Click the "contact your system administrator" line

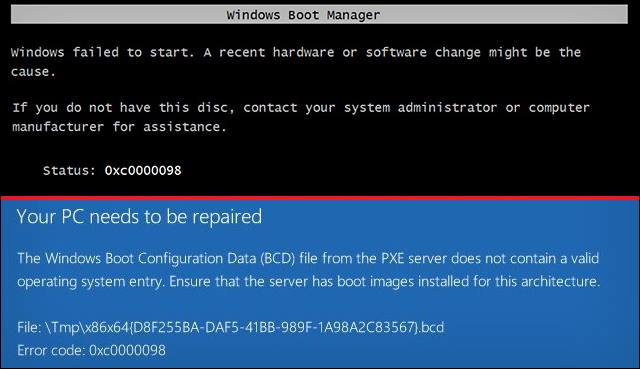pos(370,108)
